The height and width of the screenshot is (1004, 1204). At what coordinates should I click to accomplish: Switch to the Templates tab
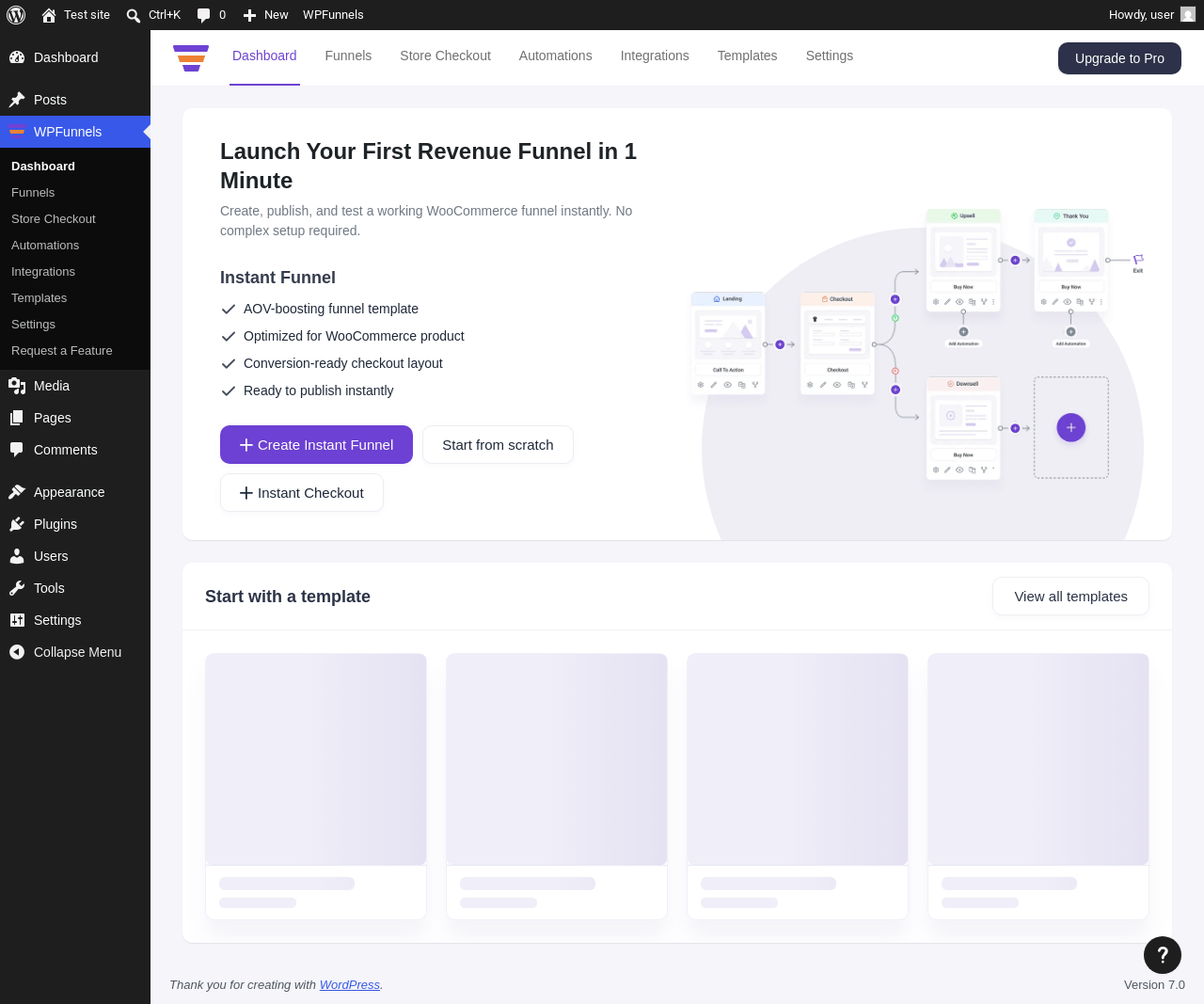(748, 56)
